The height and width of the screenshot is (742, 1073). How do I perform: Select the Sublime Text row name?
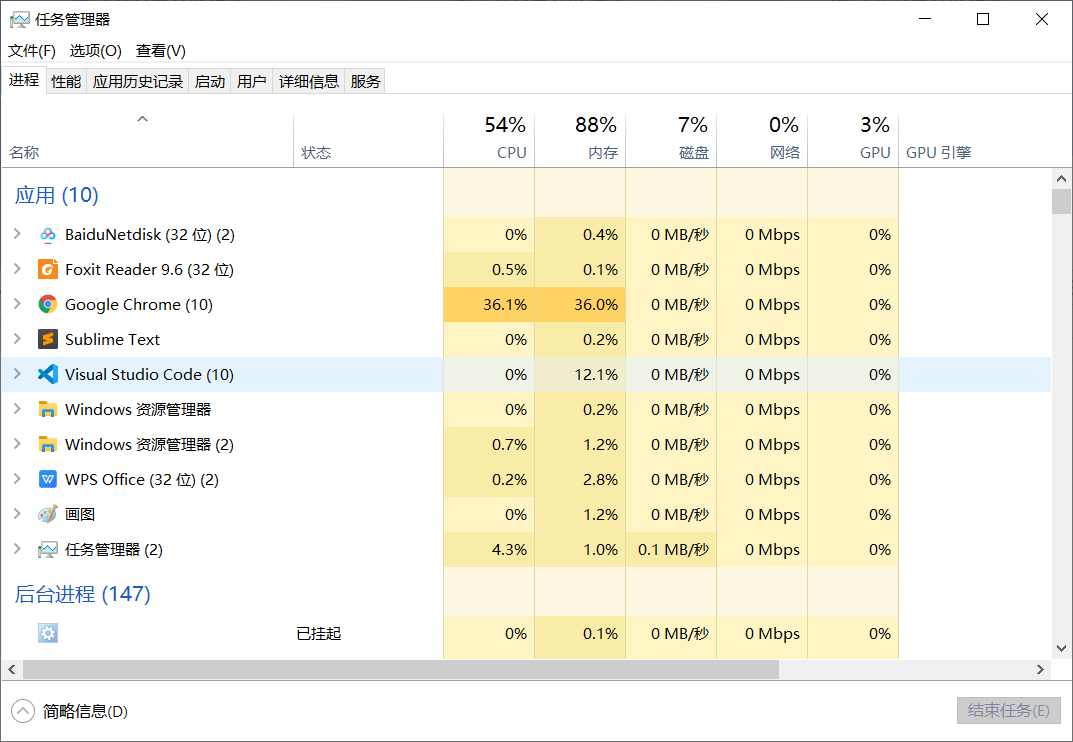pos(112,340)
